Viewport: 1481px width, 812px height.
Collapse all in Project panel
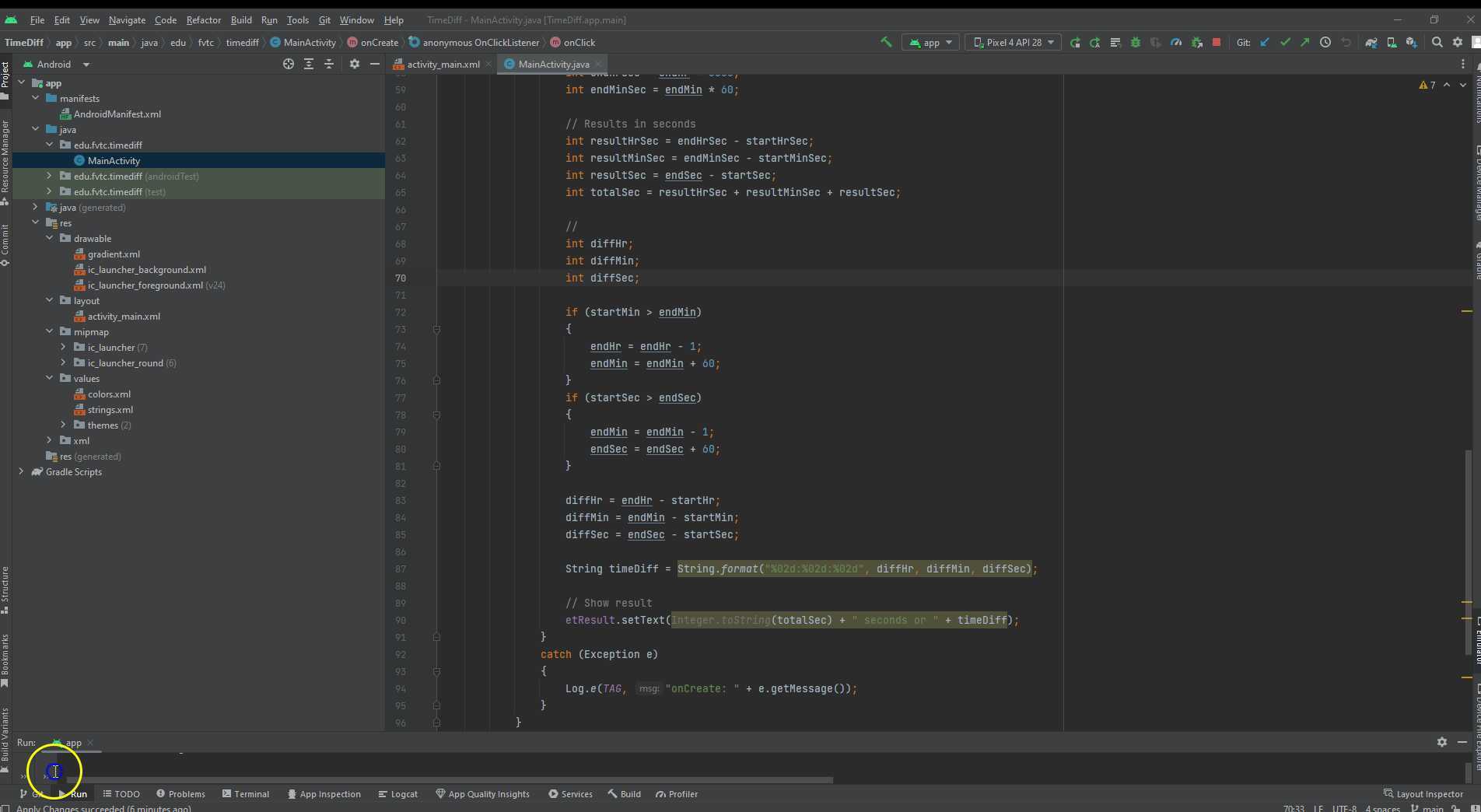tap(329, 65)
